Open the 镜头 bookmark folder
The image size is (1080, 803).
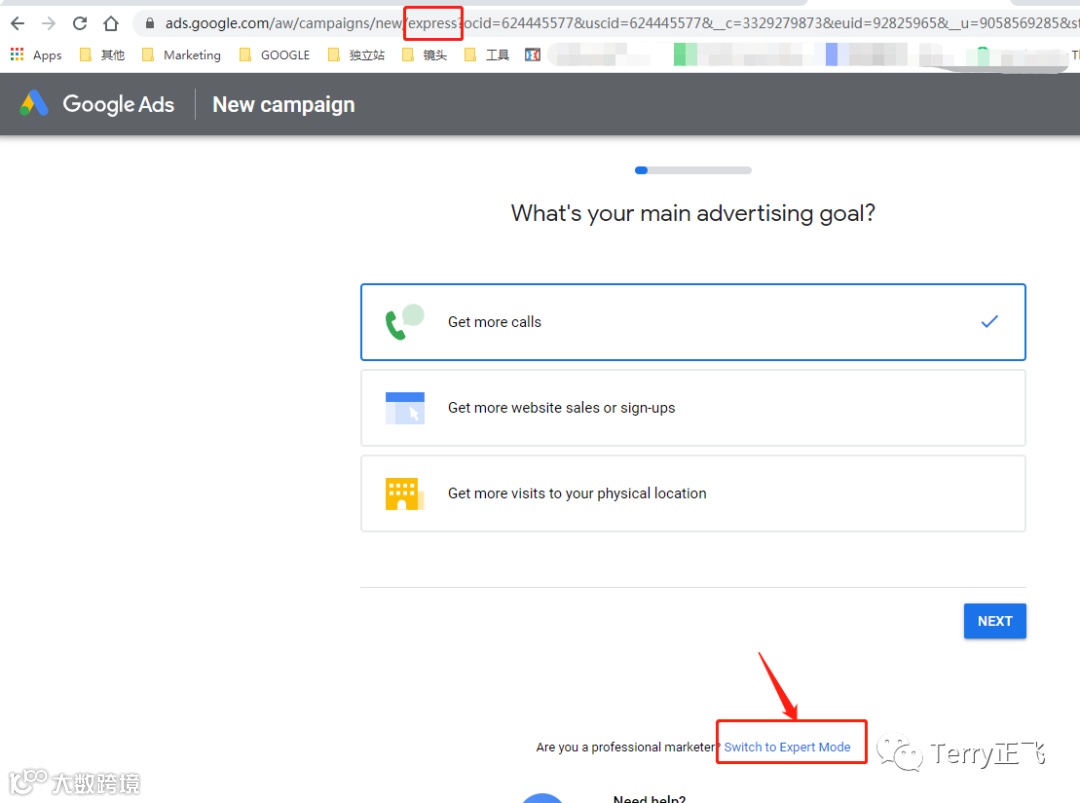424,54
